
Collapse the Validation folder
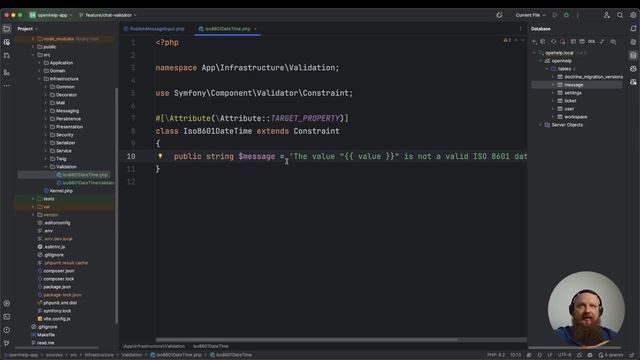coord(46,167)
